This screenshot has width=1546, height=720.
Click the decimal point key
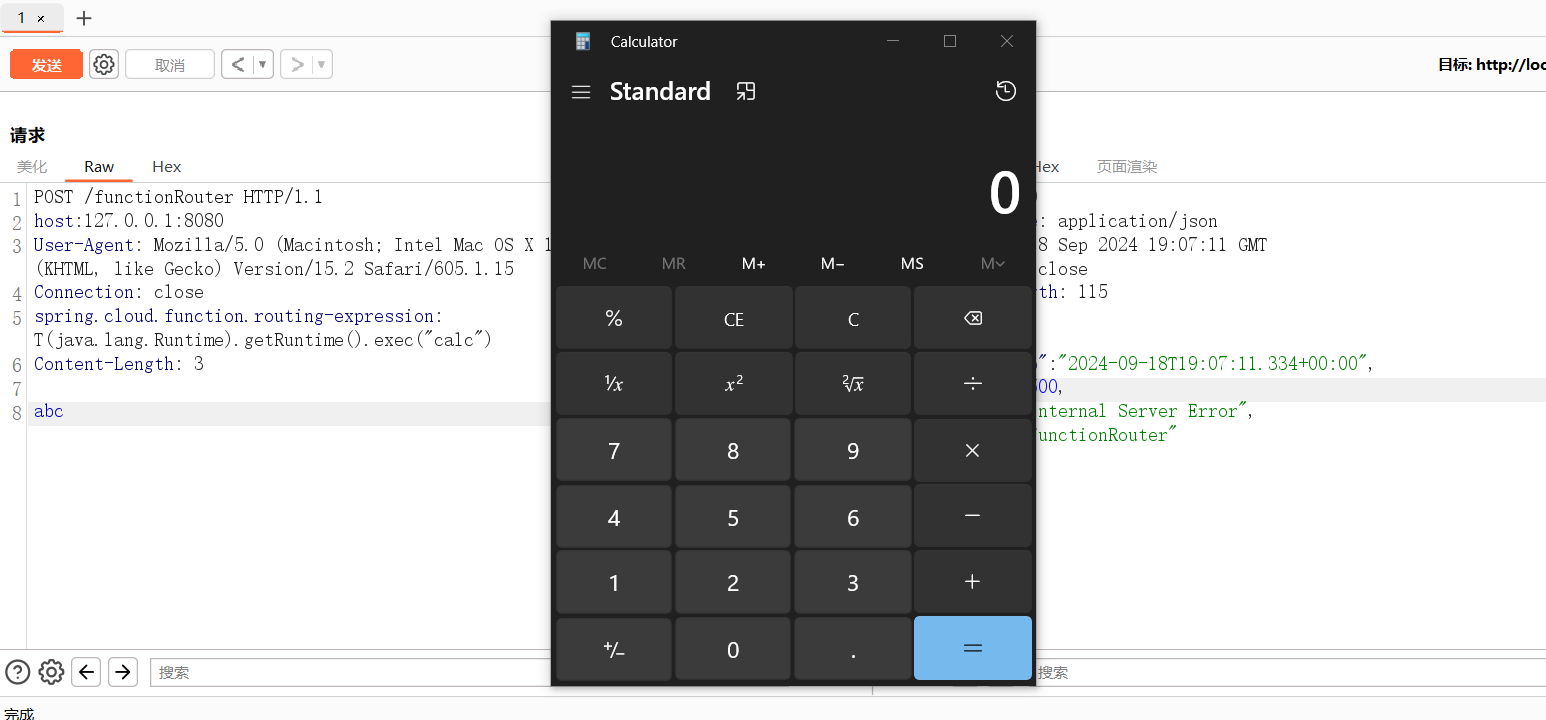[853, 649]
